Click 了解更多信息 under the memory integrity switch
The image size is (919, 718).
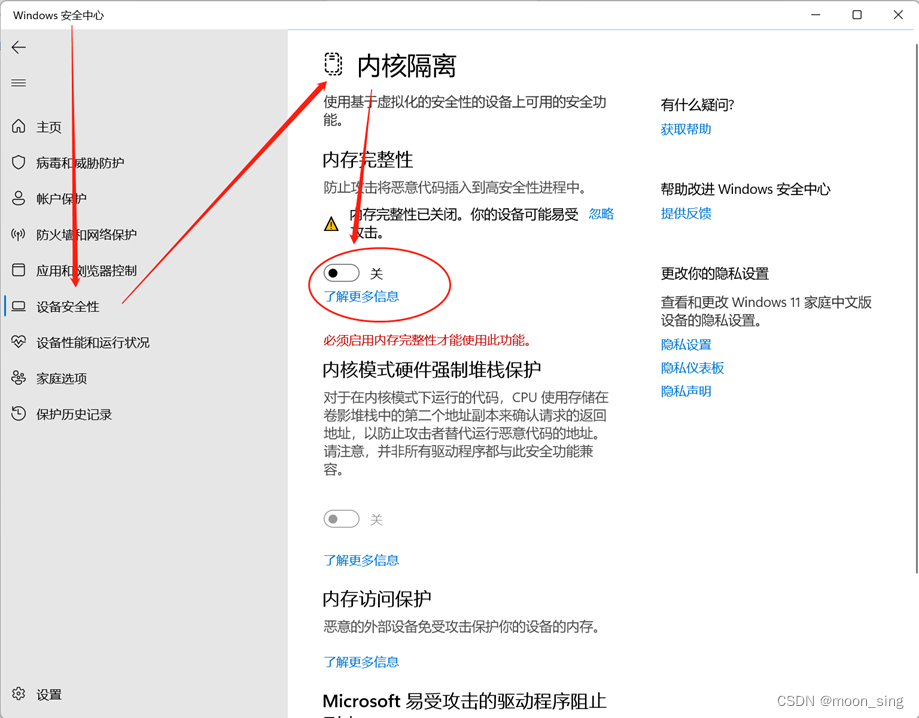tap(361, 297)
